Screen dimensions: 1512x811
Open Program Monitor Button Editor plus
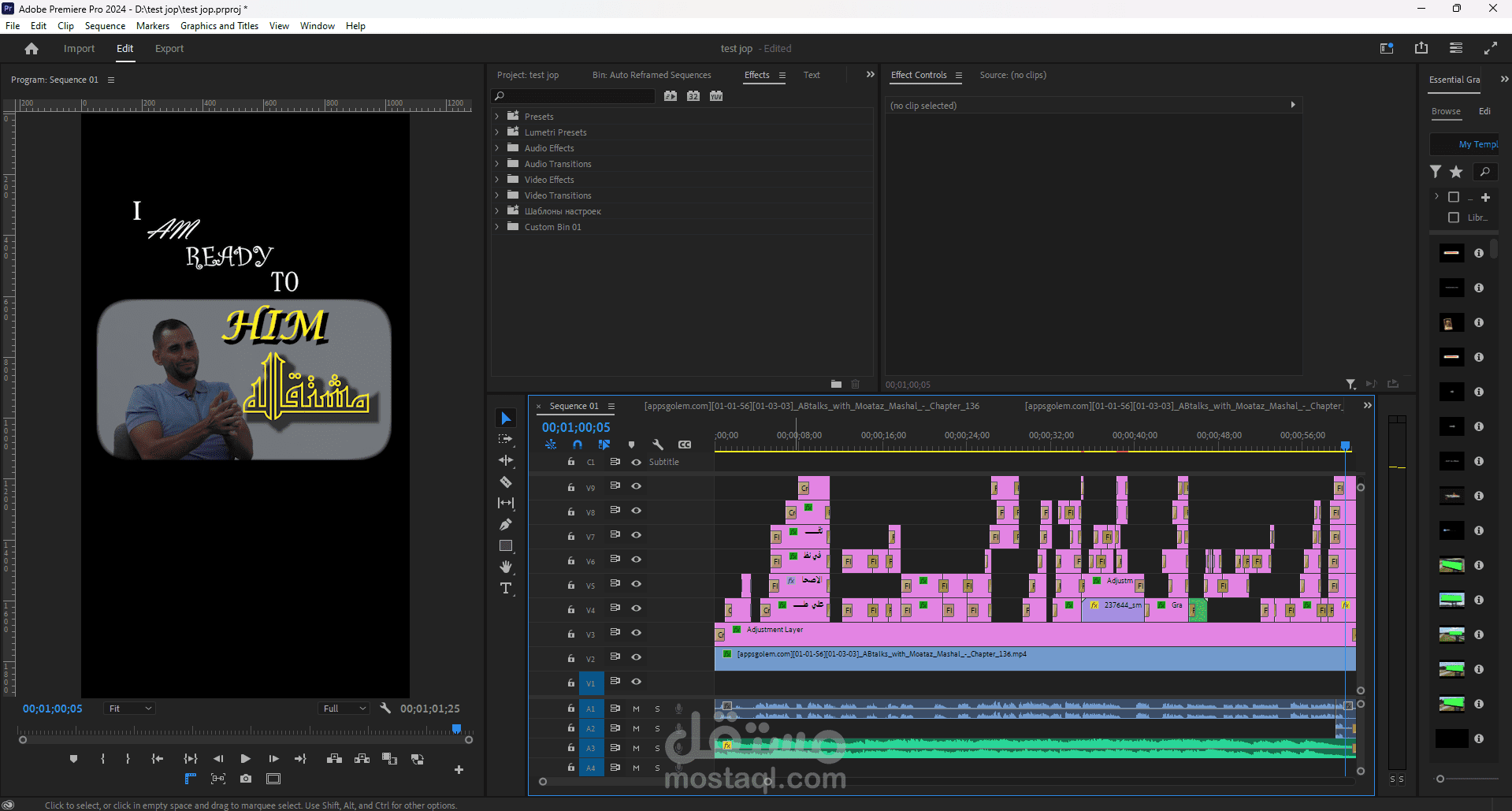[459, 769]
